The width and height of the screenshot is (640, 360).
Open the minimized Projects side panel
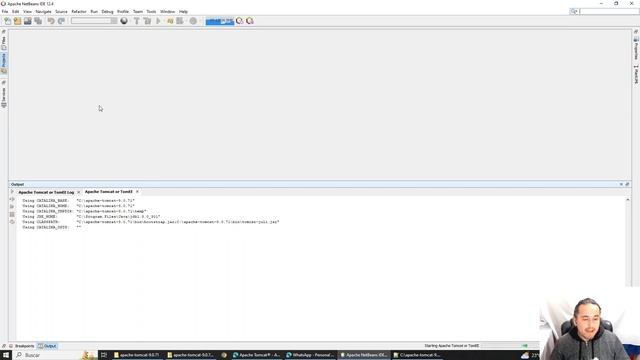click(4, 63)
